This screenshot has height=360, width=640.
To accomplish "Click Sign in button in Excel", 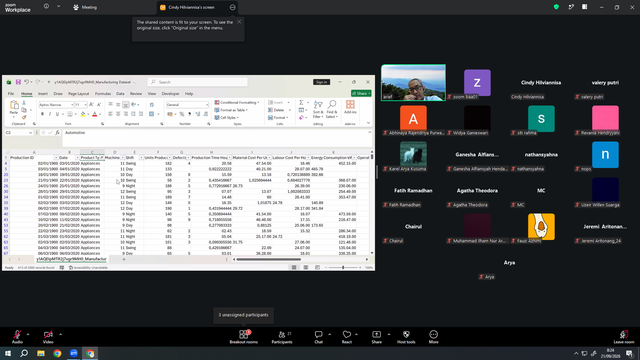I will (x=321, y=82).
